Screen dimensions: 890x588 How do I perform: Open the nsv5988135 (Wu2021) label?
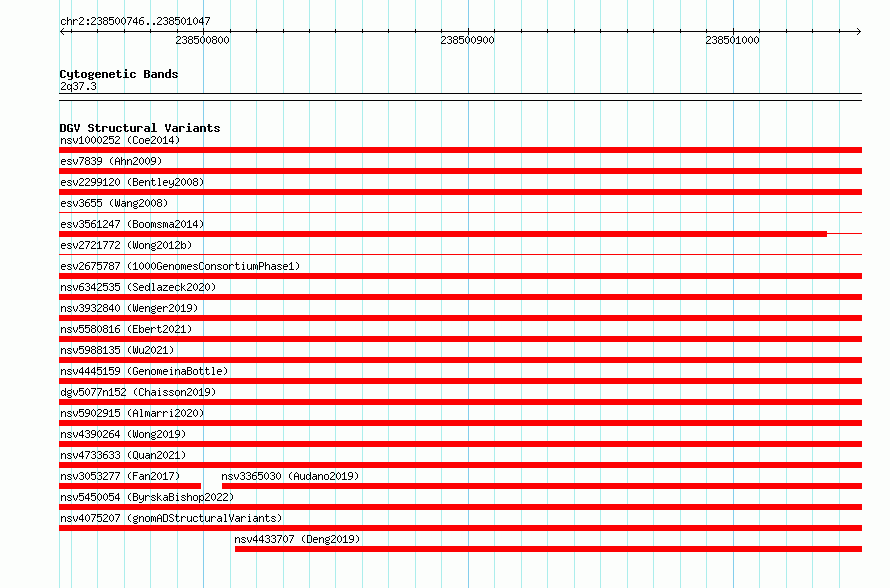pos(117,350)
